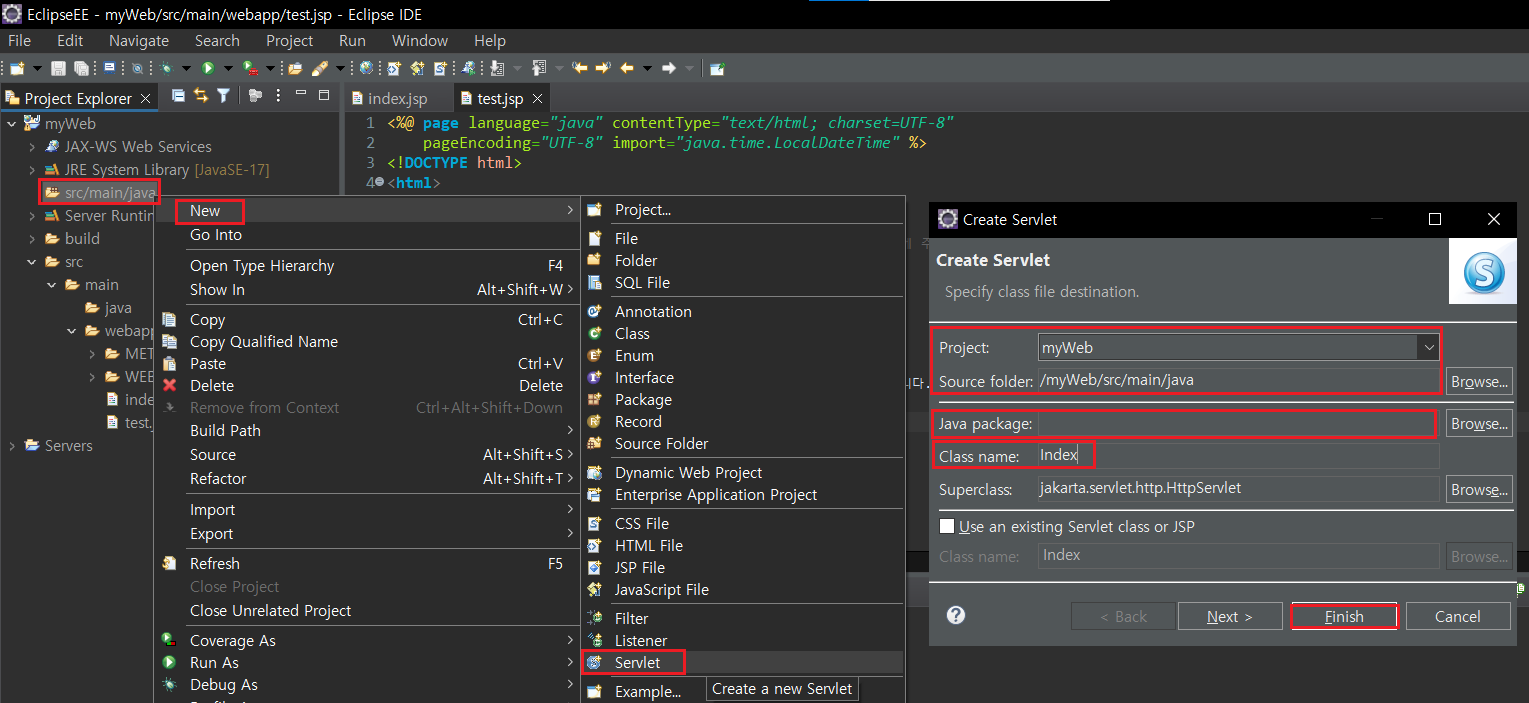This screenshot has width=1529, height=703.
Task: Choose Servlet in the New submenu
Action: tap(637, 663)
